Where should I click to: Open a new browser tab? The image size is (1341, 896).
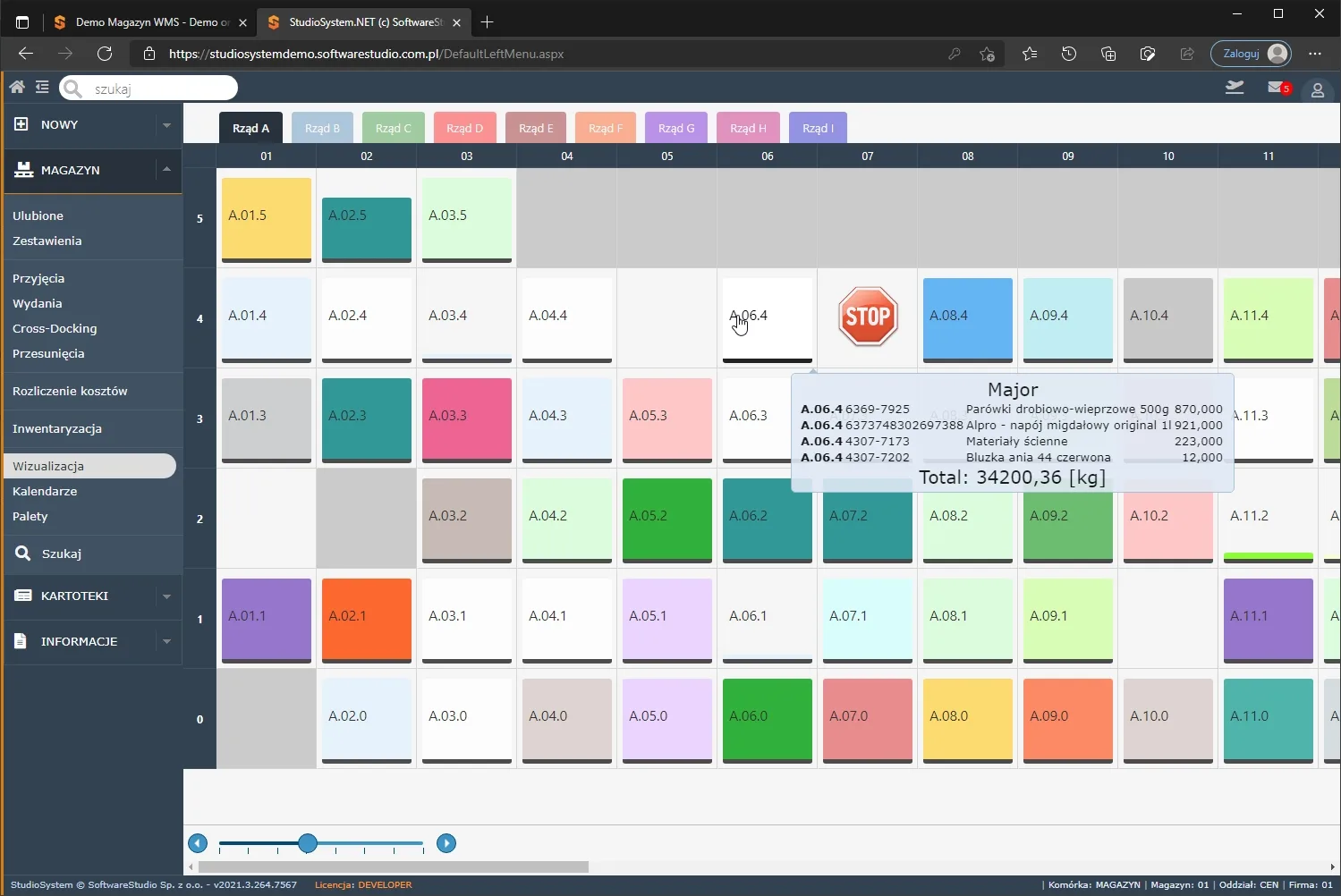[487, 22]
